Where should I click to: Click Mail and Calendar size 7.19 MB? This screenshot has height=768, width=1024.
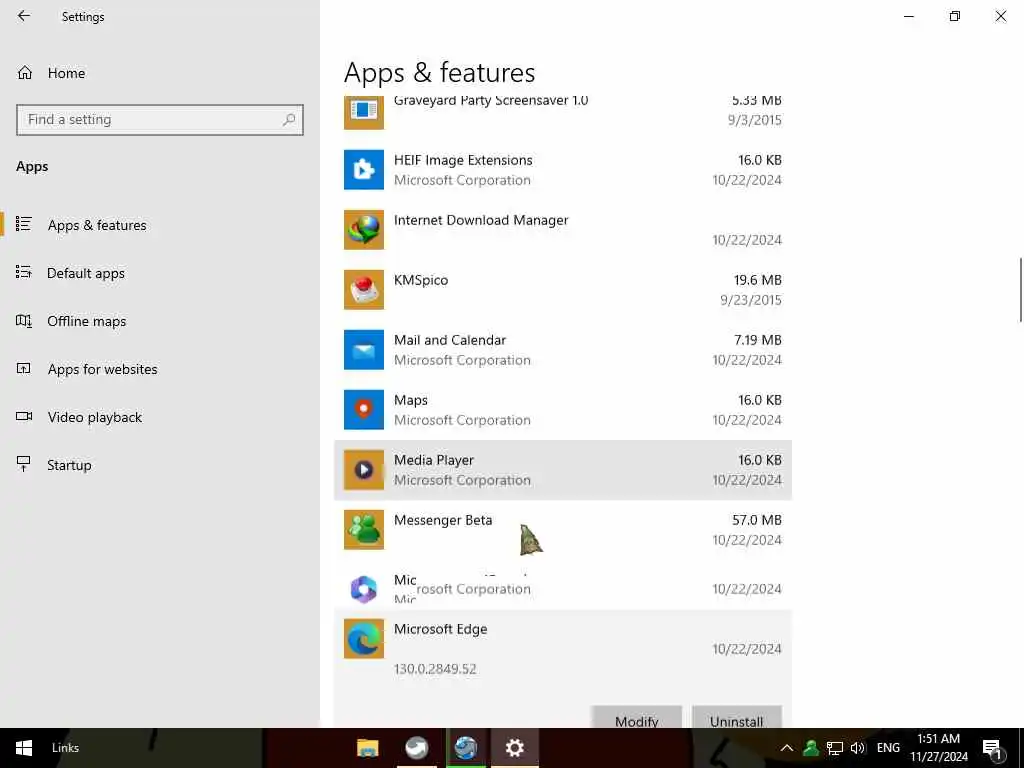click(x=758, y=340)
